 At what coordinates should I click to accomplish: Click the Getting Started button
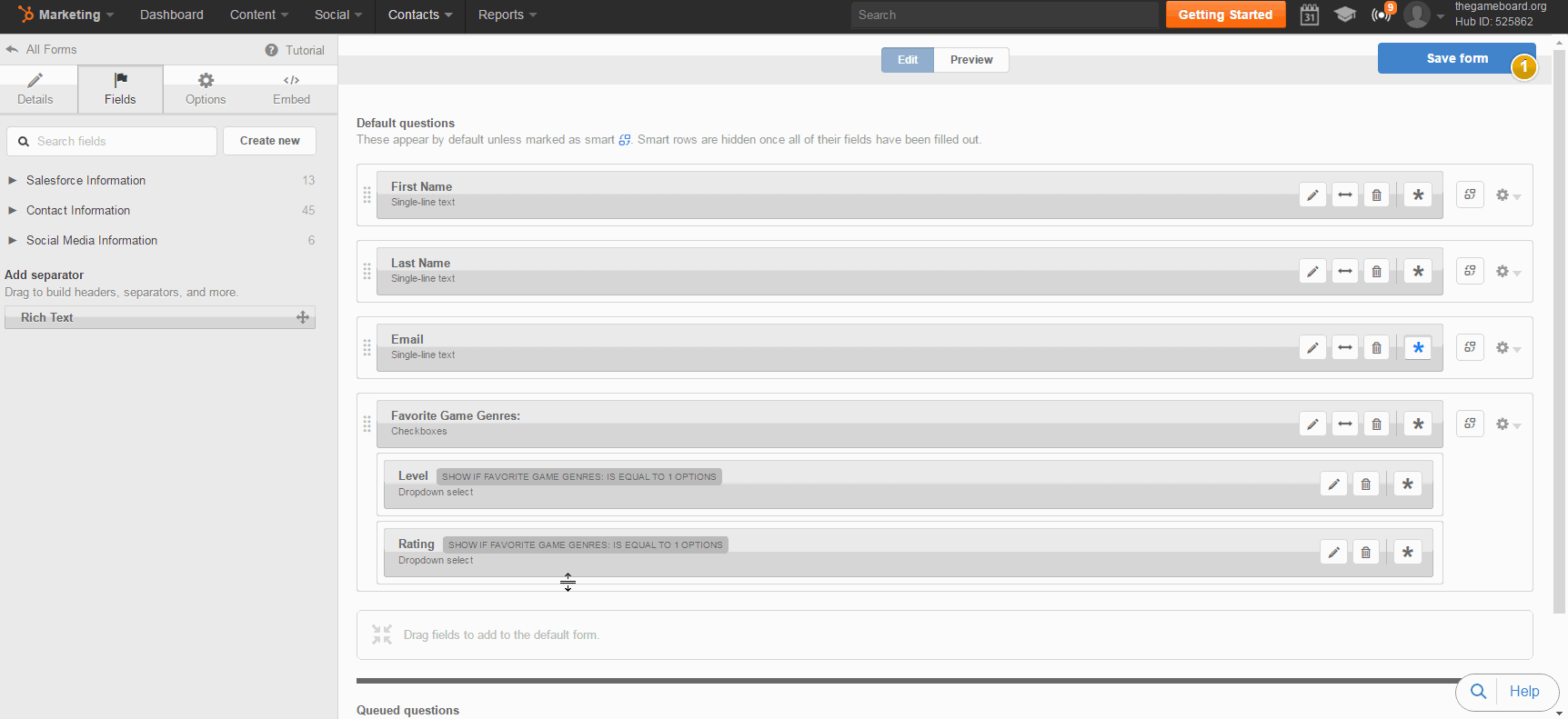pyautogui.click(x=1225, y=15)
